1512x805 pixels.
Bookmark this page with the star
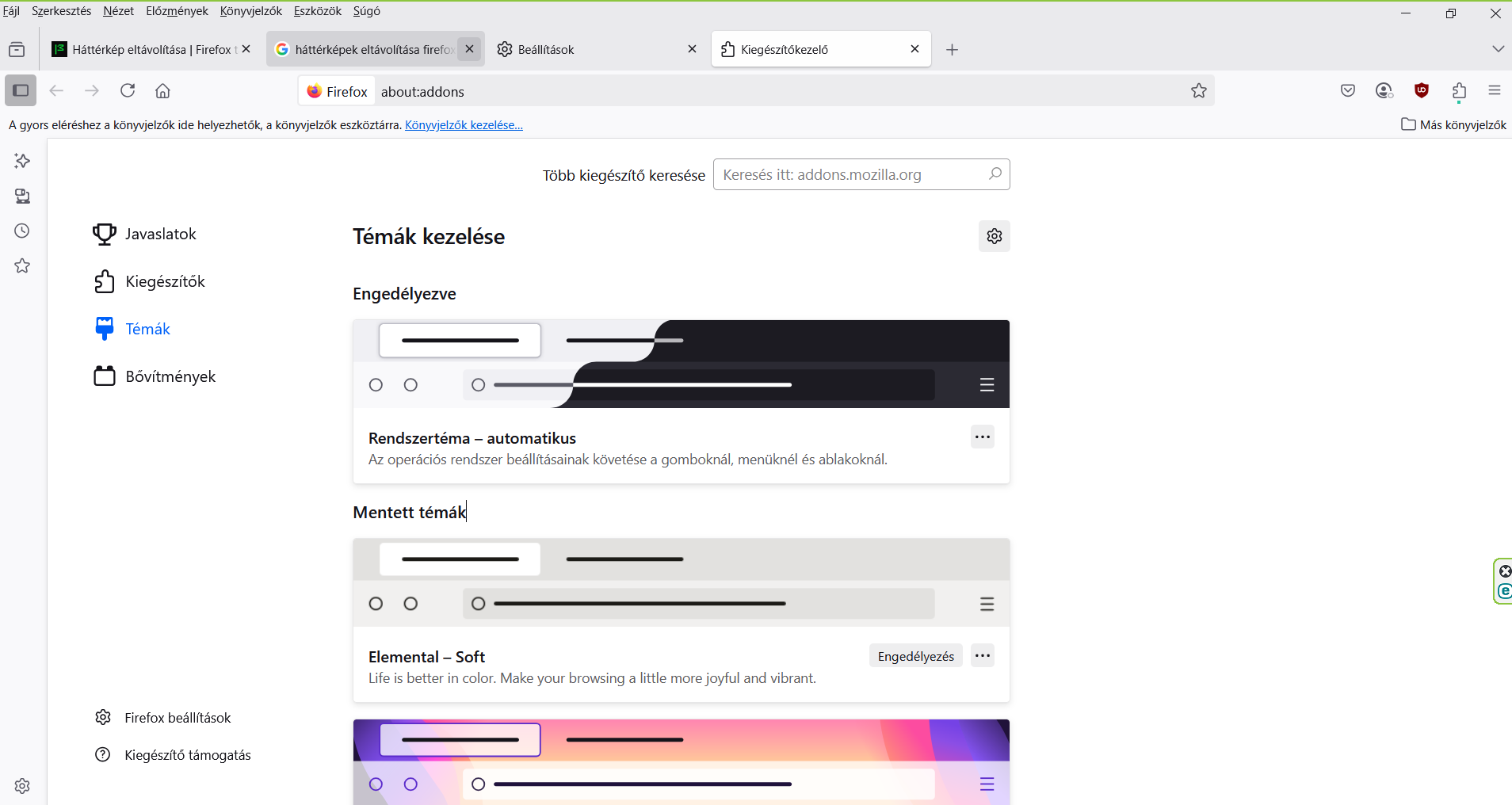[1199, 90]
